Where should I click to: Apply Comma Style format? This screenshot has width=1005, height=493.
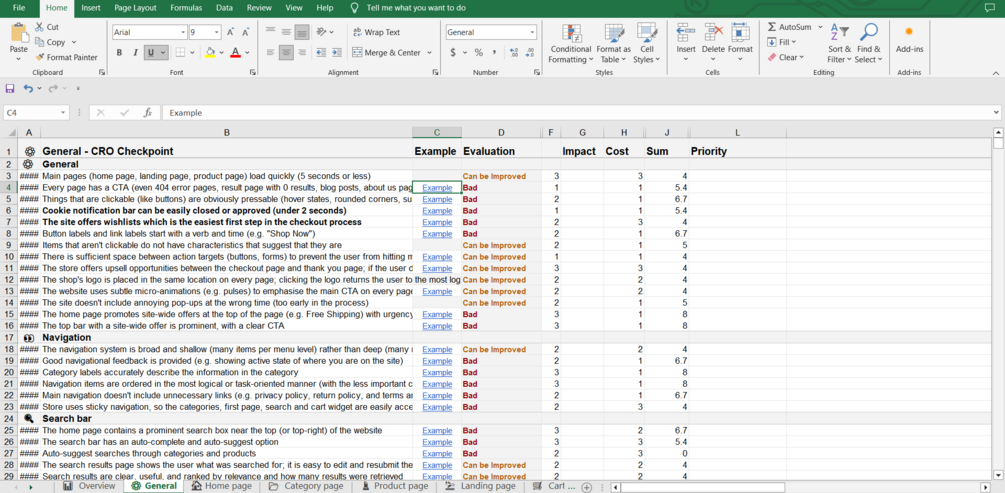pyautogui.click(x=494, y=53)
